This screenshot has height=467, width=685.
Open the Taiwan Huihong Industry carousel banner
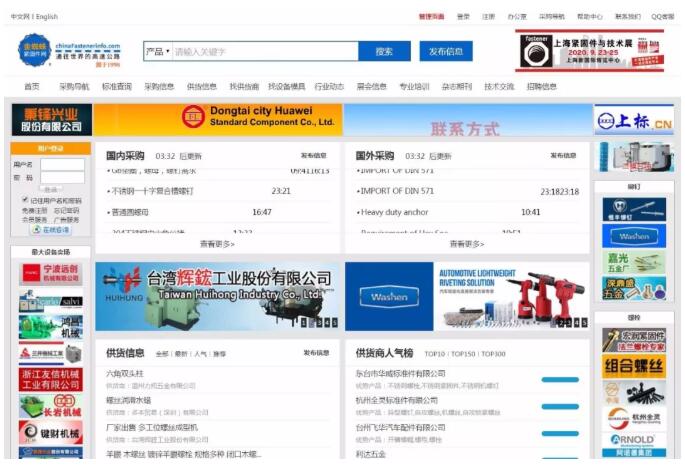pyautogui.click(x=217, y=296)
